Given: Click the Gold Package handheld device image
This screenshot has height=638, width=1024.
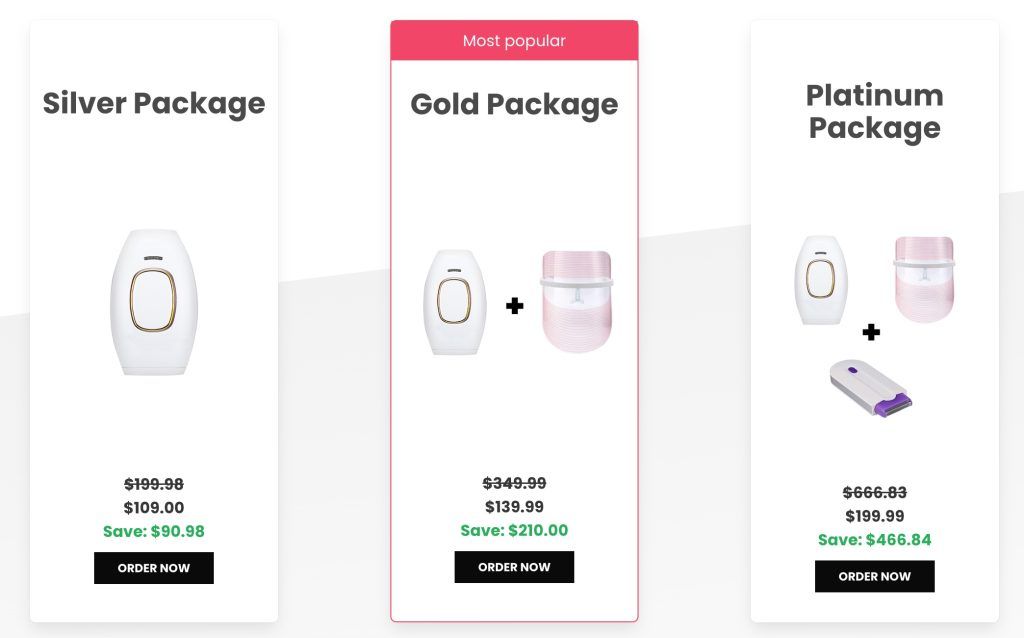Looking at the screenshot, I should [455, 302].
